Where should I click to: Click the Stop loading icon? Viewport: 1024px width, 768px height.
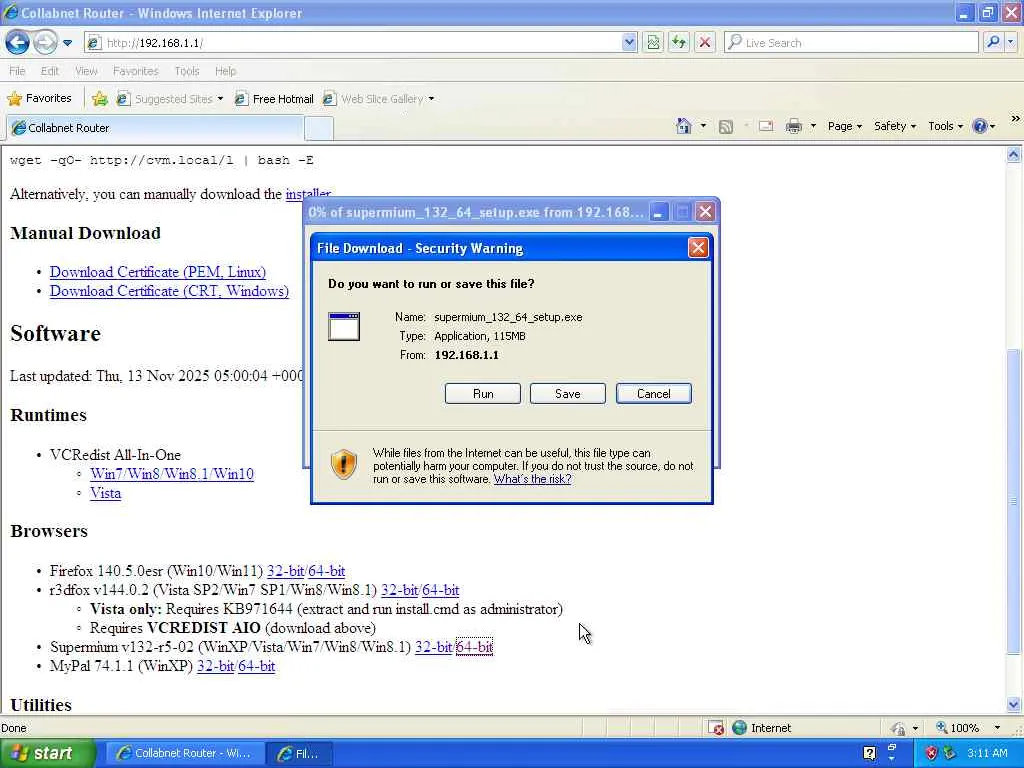point(705,43)
